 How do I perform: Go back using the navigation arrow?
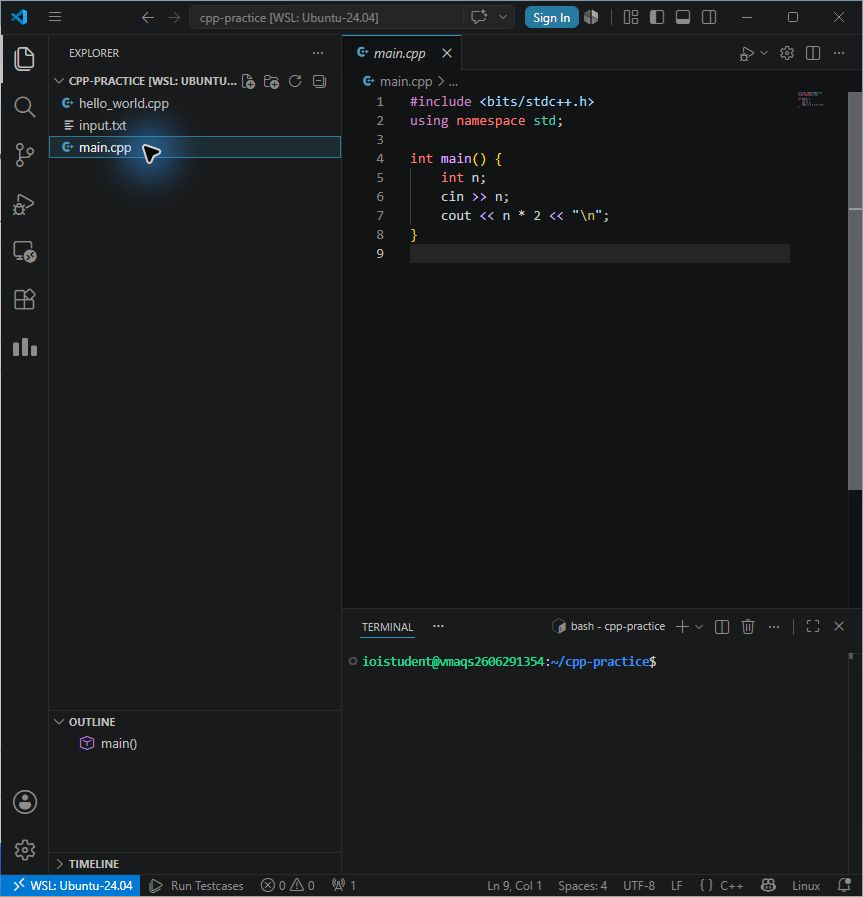tap(148, 18)
